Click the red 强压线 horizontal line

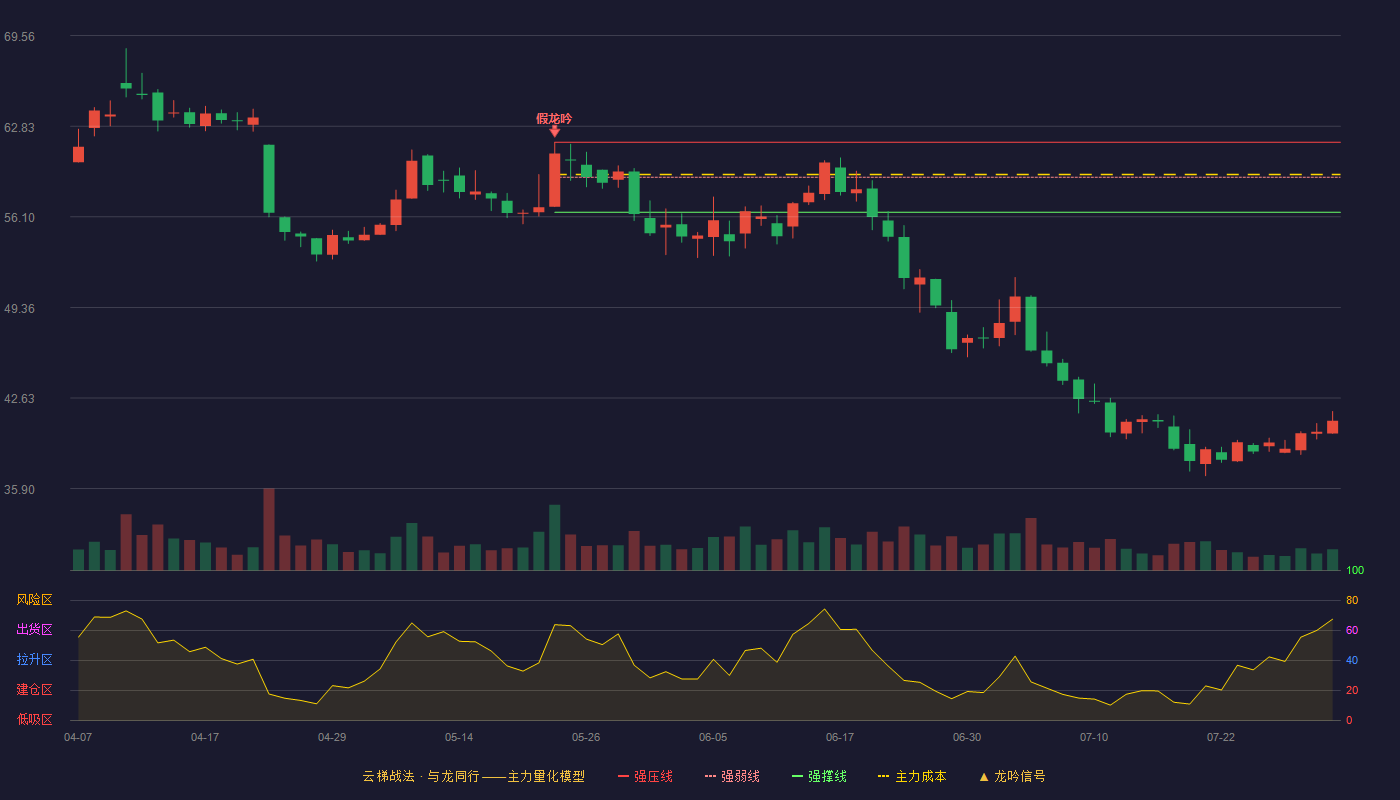[947, 142]
